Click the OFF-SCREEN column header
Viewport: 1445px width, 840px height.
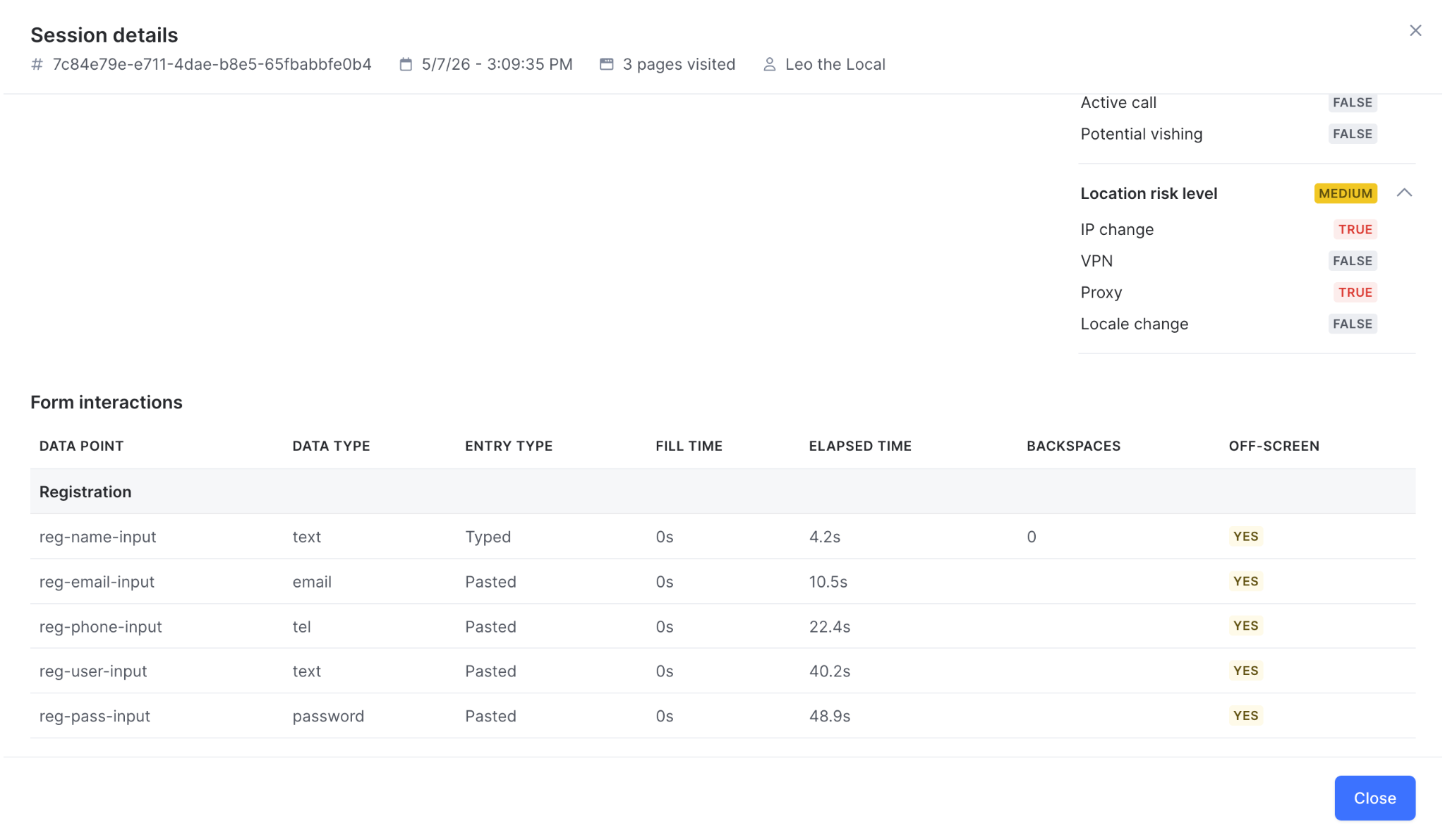pyautogui.click(x=1274, y=446)
